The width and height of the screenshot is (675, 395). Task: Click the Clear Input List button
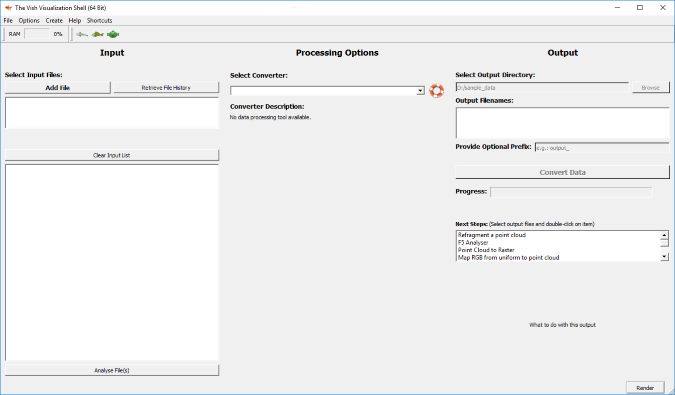click(112, 155)
